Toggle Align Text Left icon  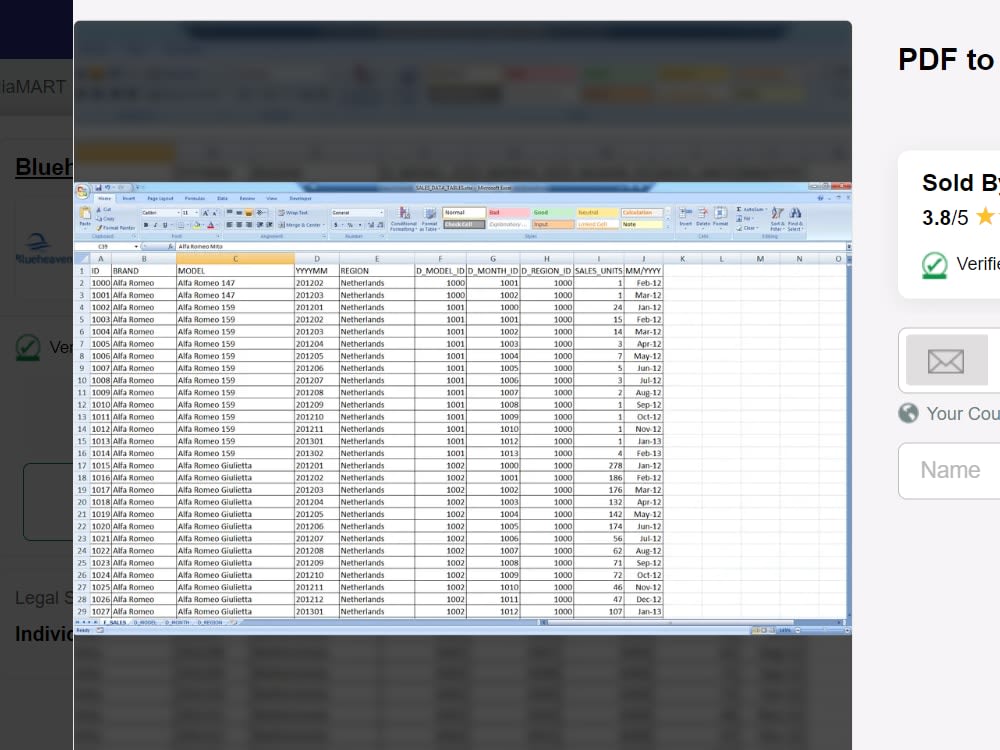coord(229,225)
